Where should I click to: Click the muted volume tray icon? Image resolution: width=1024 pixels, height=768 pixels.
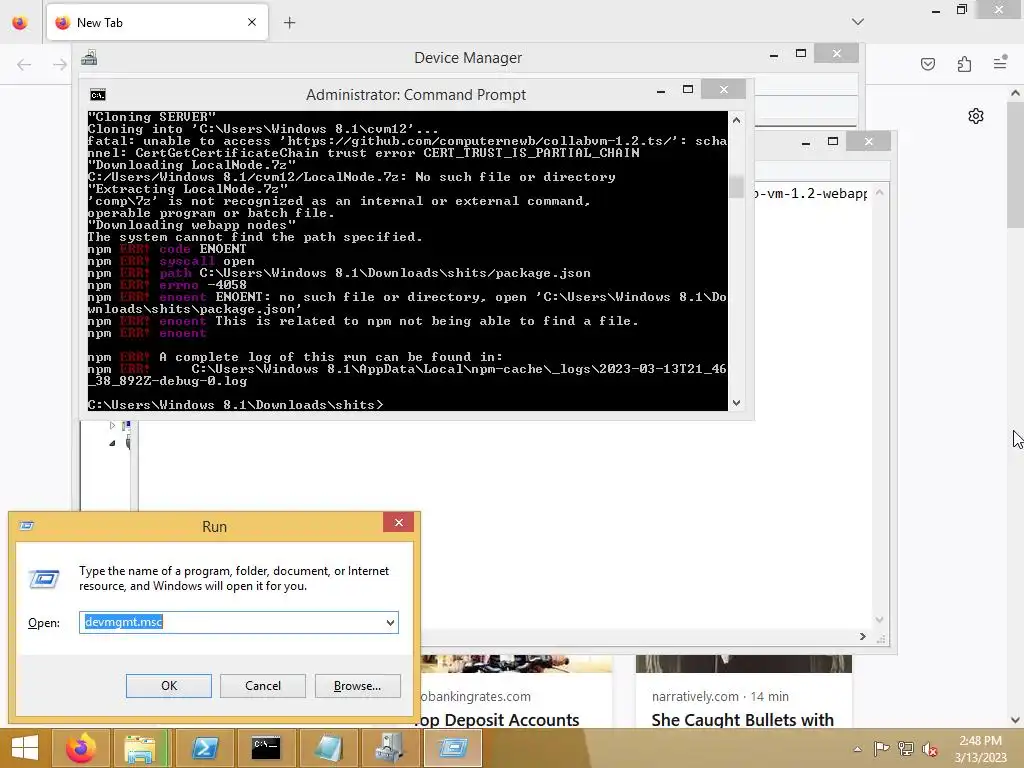pyautogui.click(x=930, y=749)
